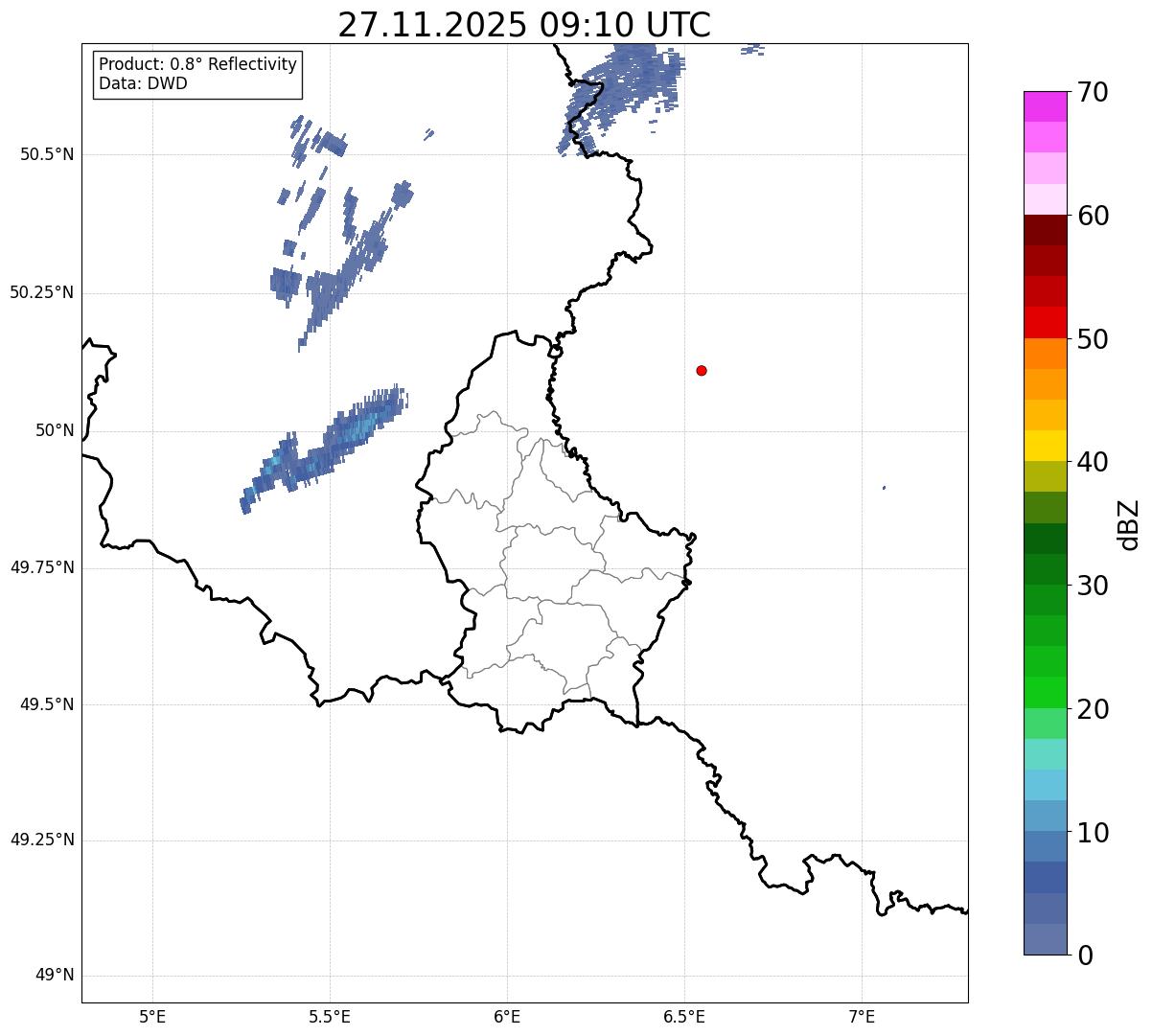The image size is (1152, 1036).
Task: Click the 49.5°N latitude label
Action: (x=46, y=704)
